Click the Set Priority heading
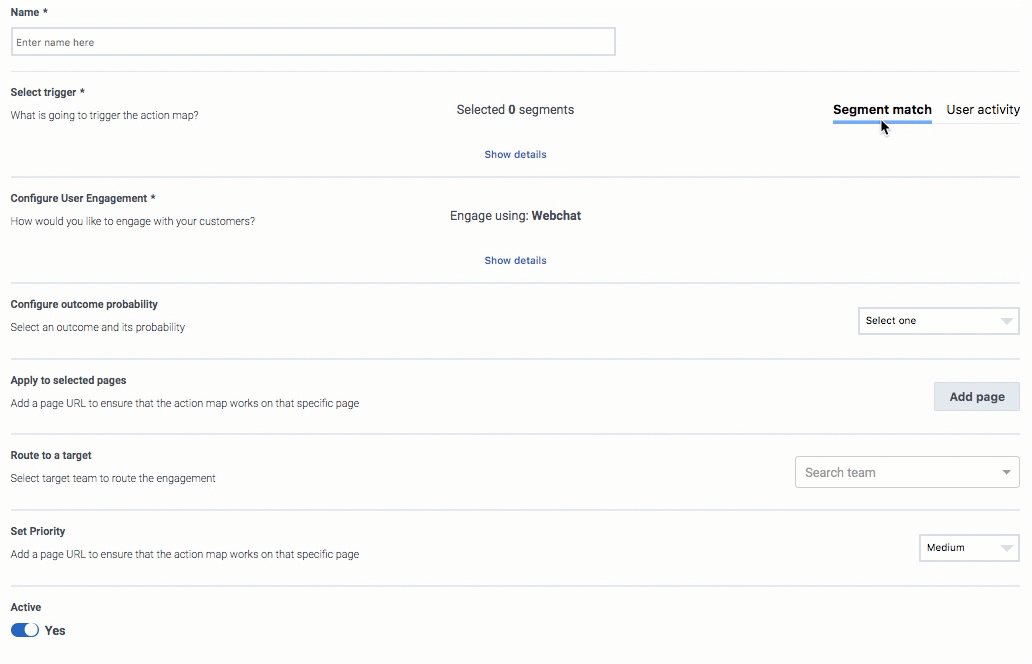 (38, 531)
